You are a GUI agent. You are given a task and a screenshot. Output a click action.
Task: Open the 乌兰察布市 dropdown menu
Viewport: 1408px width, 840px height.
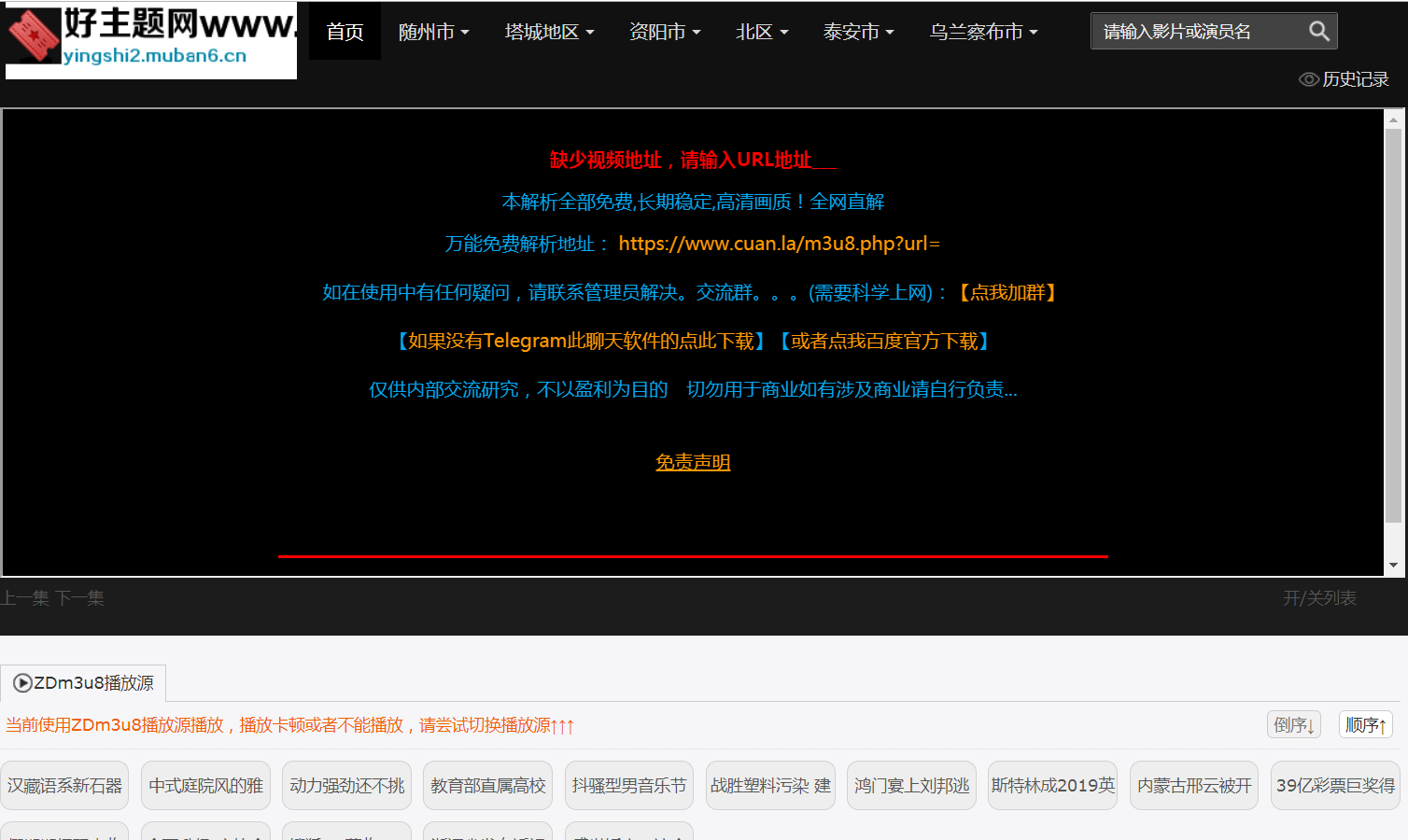(983, 32)
